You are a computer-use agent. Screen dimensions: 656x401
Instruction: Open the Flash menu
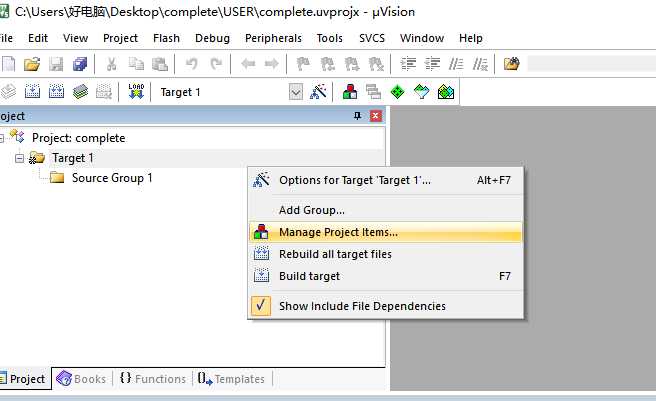click(x=166, y=38)
